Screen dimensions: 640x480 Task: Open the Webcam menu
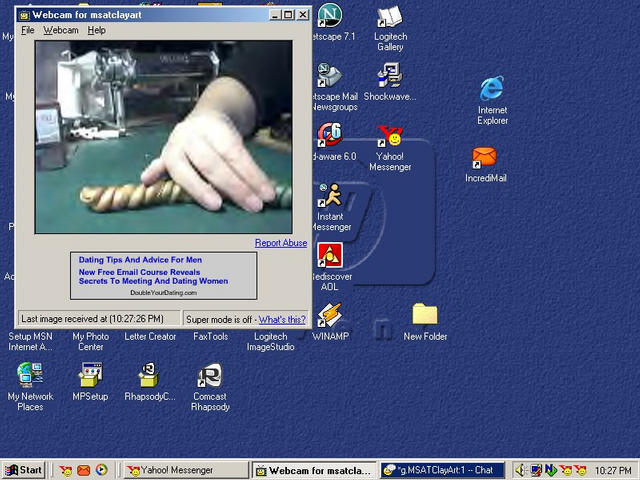(61, 30)
